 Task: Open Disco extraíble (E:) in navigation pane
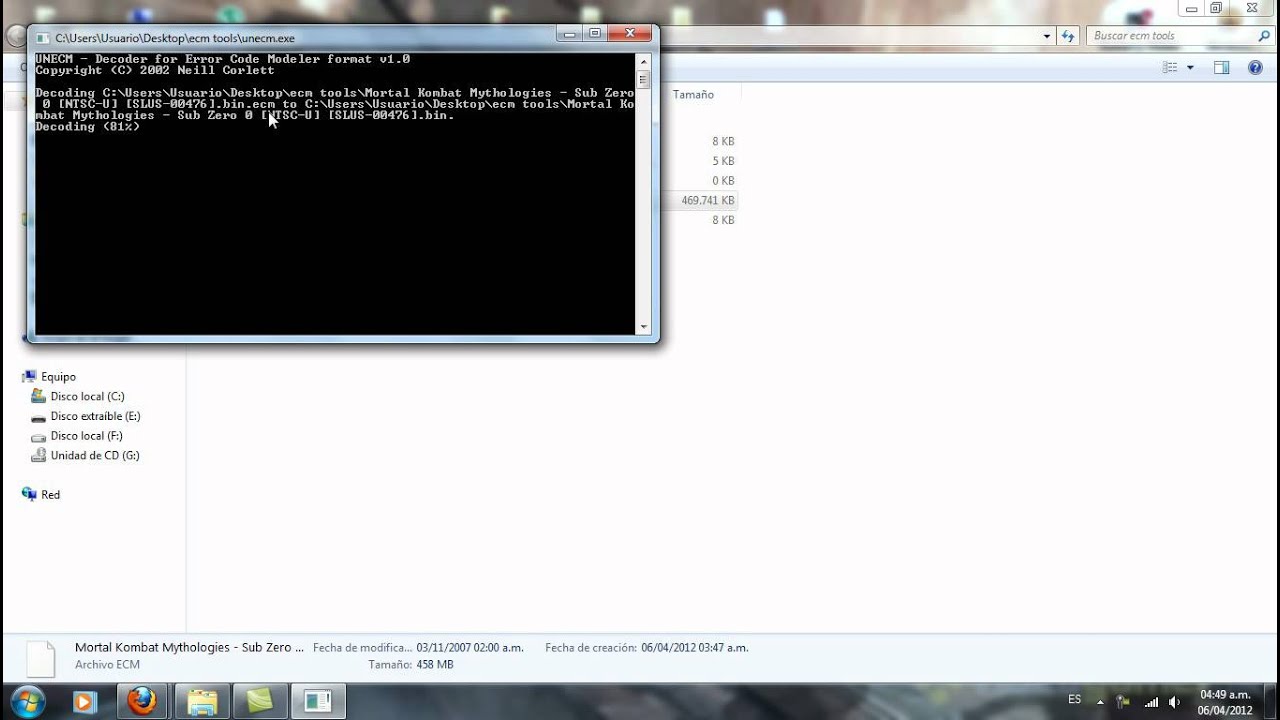pos(95,416)
